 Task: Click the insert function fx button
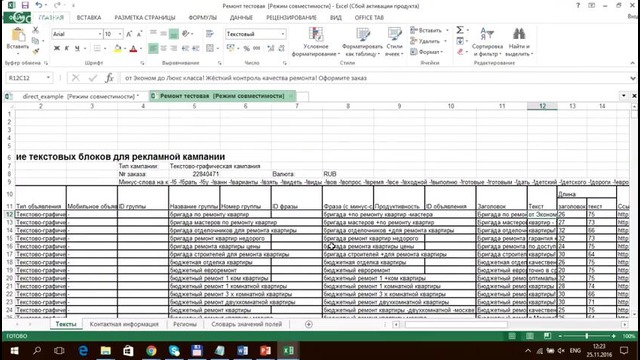pos(109,78)
